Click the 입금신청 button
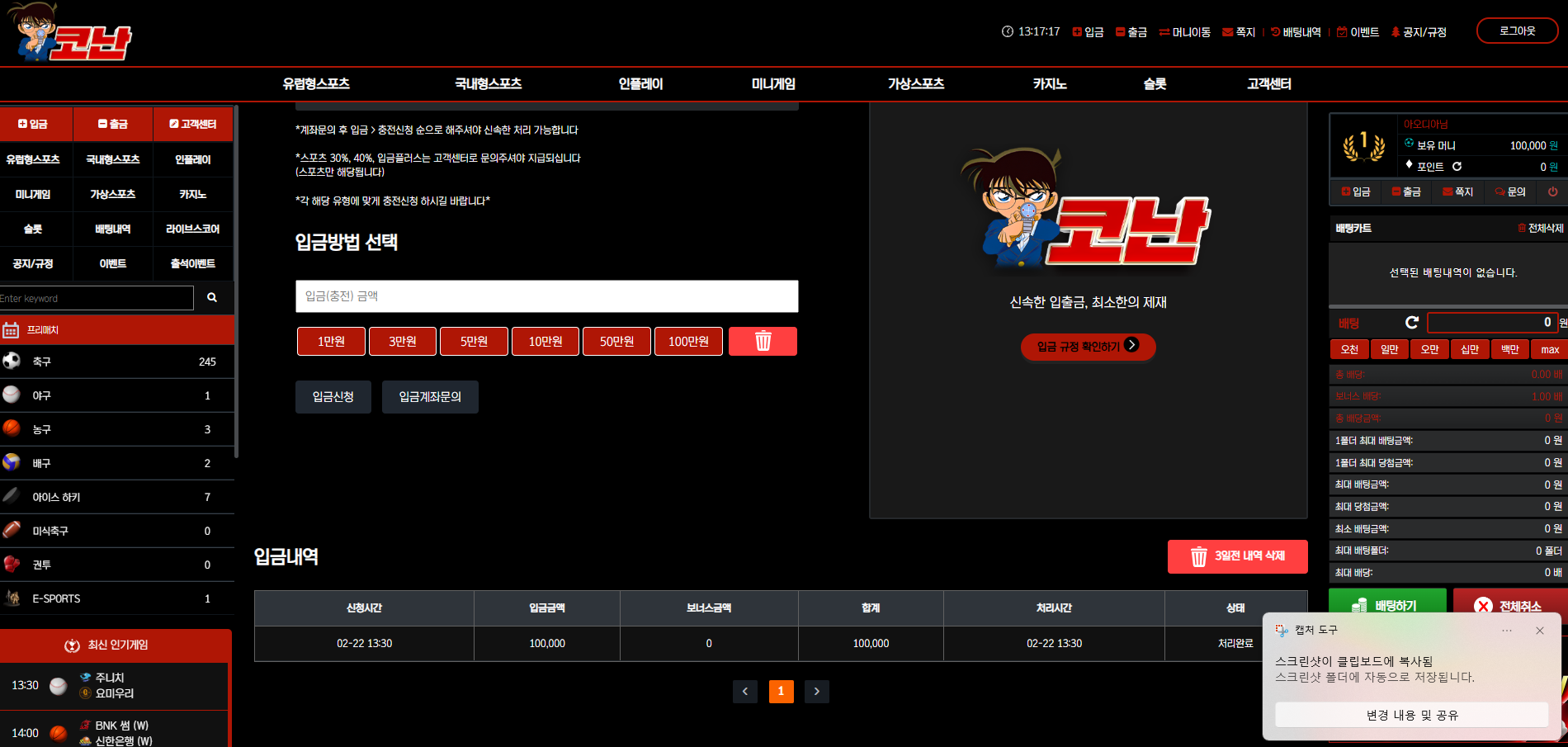Screen dimensions: 1568x747 [333, 397]
